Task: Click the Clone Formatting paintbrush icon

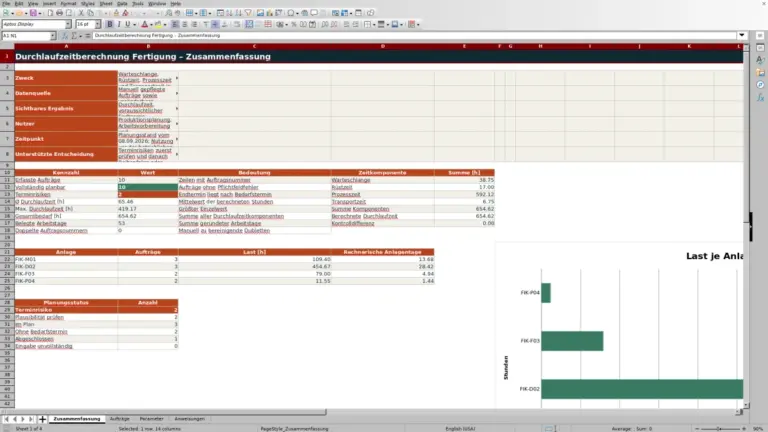Action: [x=116, y=13]
